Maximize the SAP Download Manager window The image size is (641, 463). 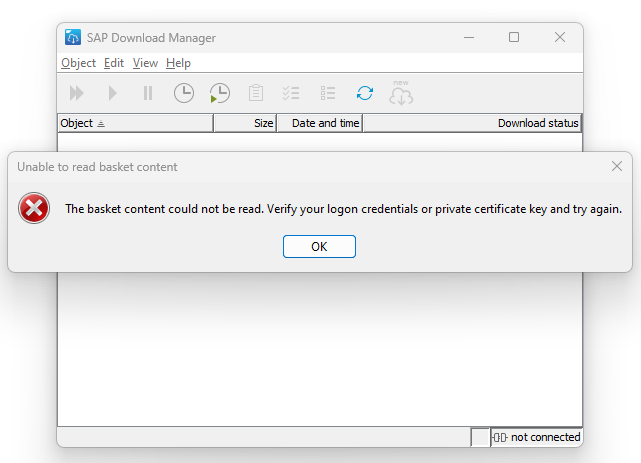click(x=514, y=38)
